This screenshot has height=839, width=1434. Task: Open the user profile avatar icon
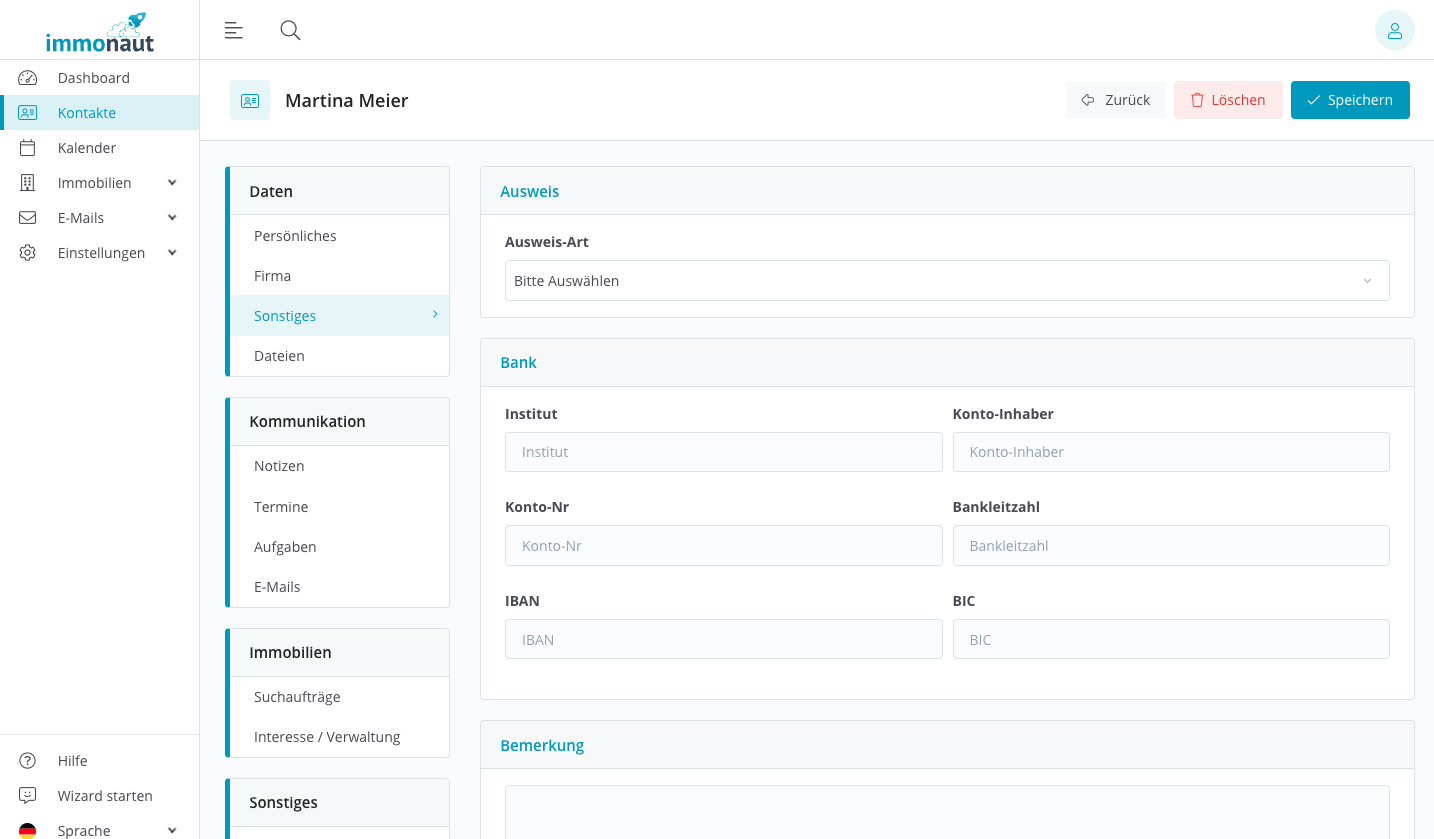(1394, 30)
